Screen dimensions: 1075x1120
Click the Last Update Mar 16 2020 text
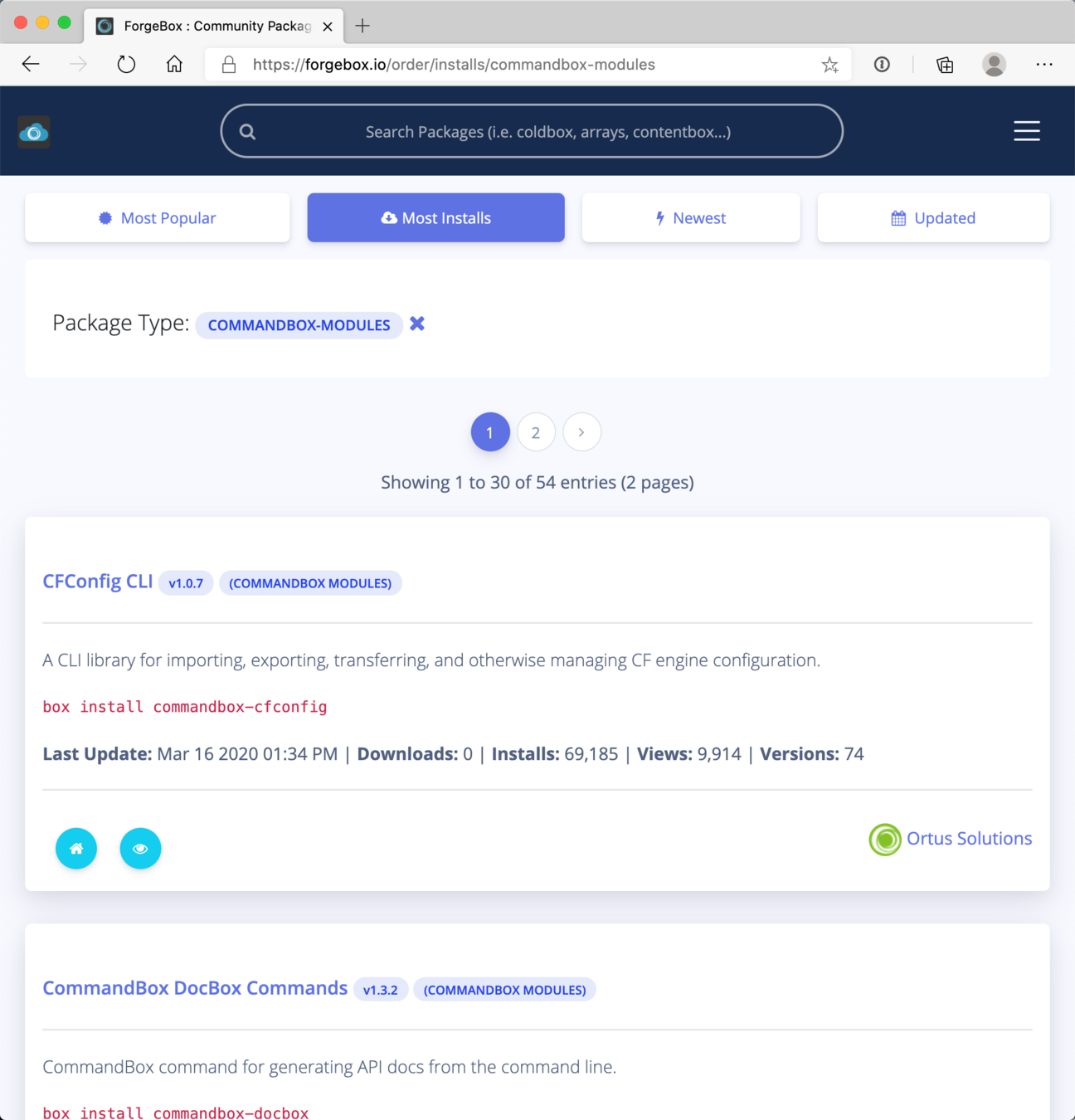tap(190, 754)
